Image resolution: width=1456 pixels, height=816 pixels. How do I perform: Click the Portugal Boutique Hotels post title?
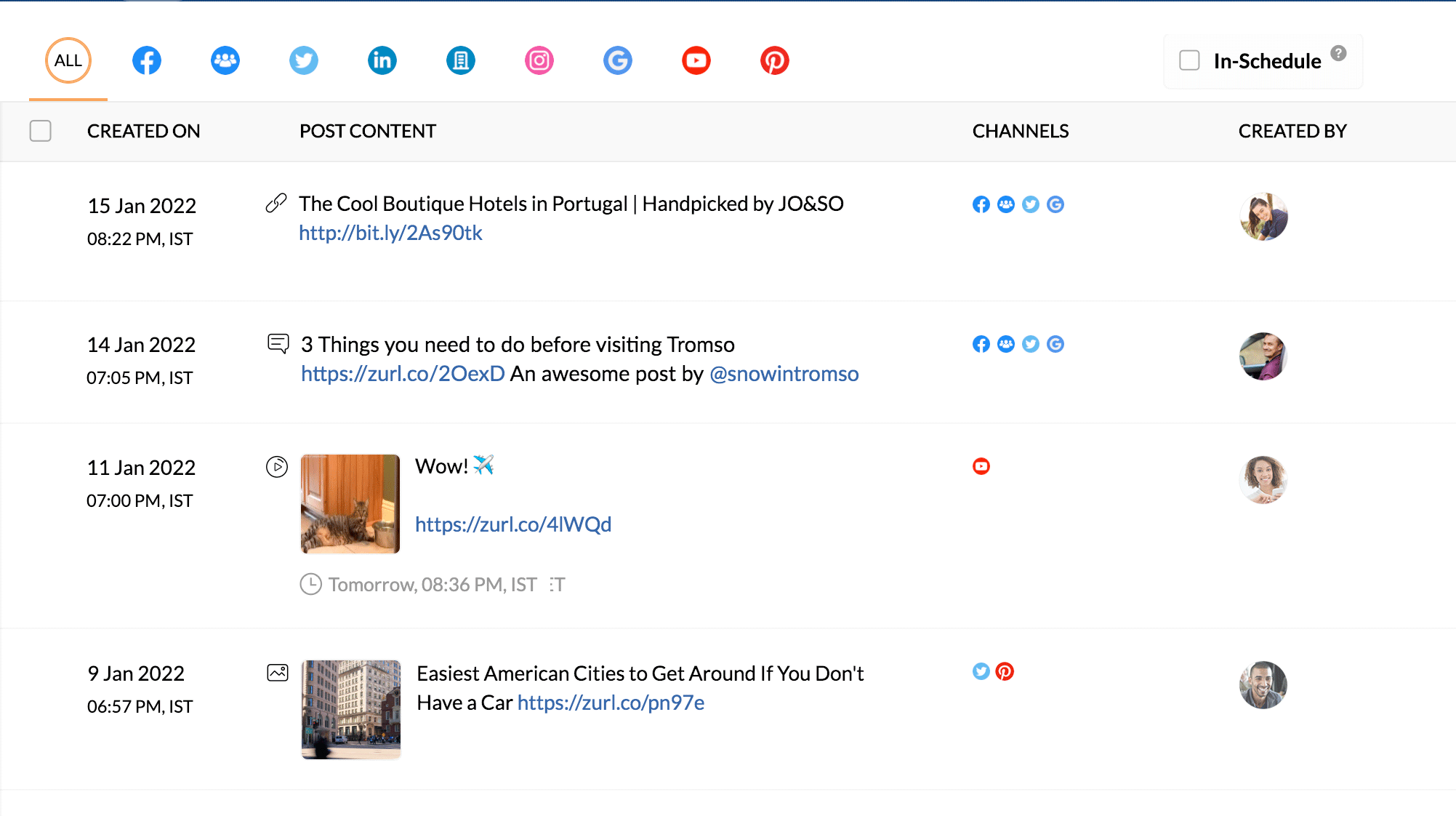[571, 204]
